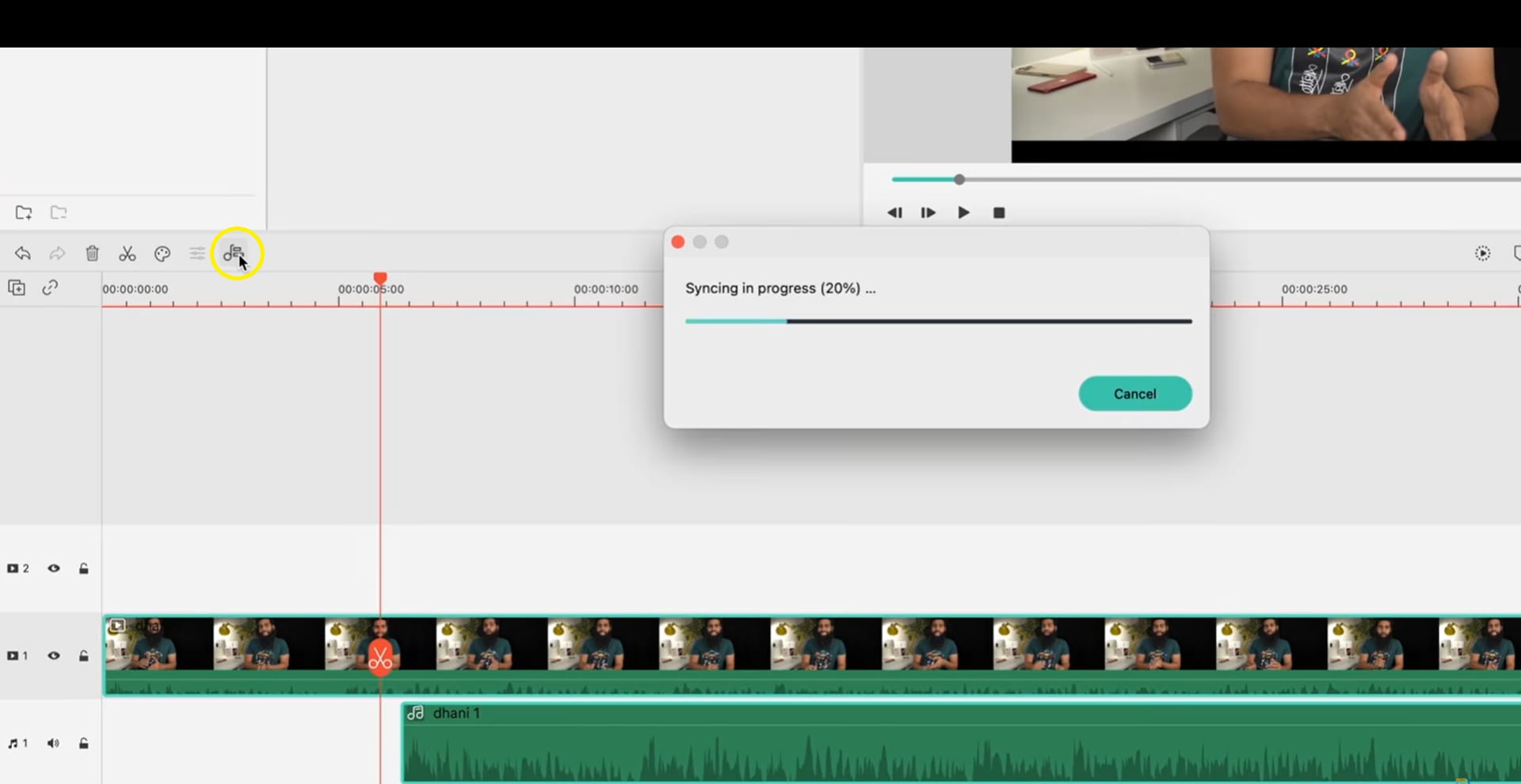Click the Delete trash icon
This screenshot has width=1521, height=784.
(x=92, y=253)
